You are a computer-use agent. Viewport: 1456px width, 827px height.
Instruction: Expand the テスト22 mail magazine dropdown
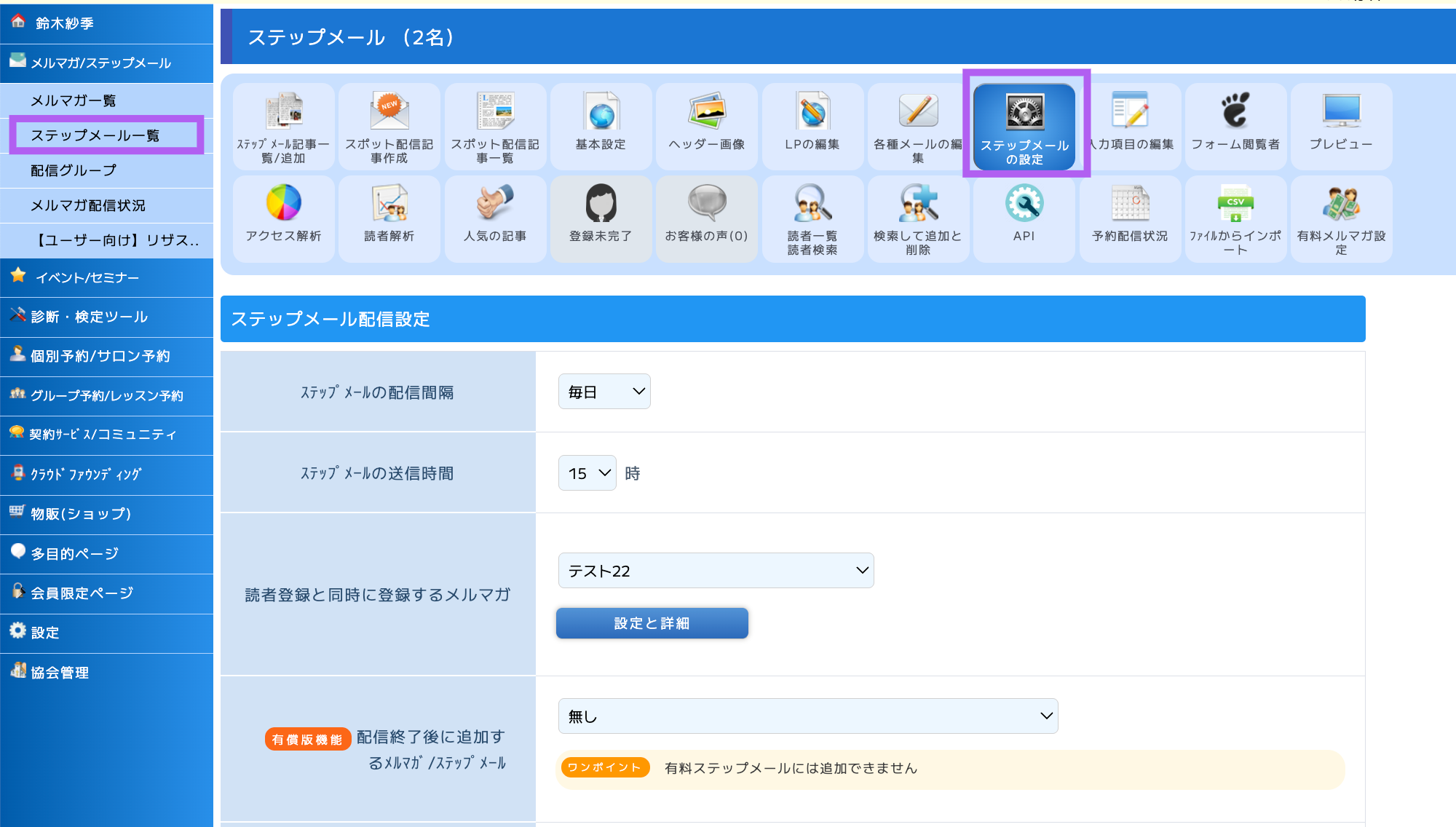715,571
